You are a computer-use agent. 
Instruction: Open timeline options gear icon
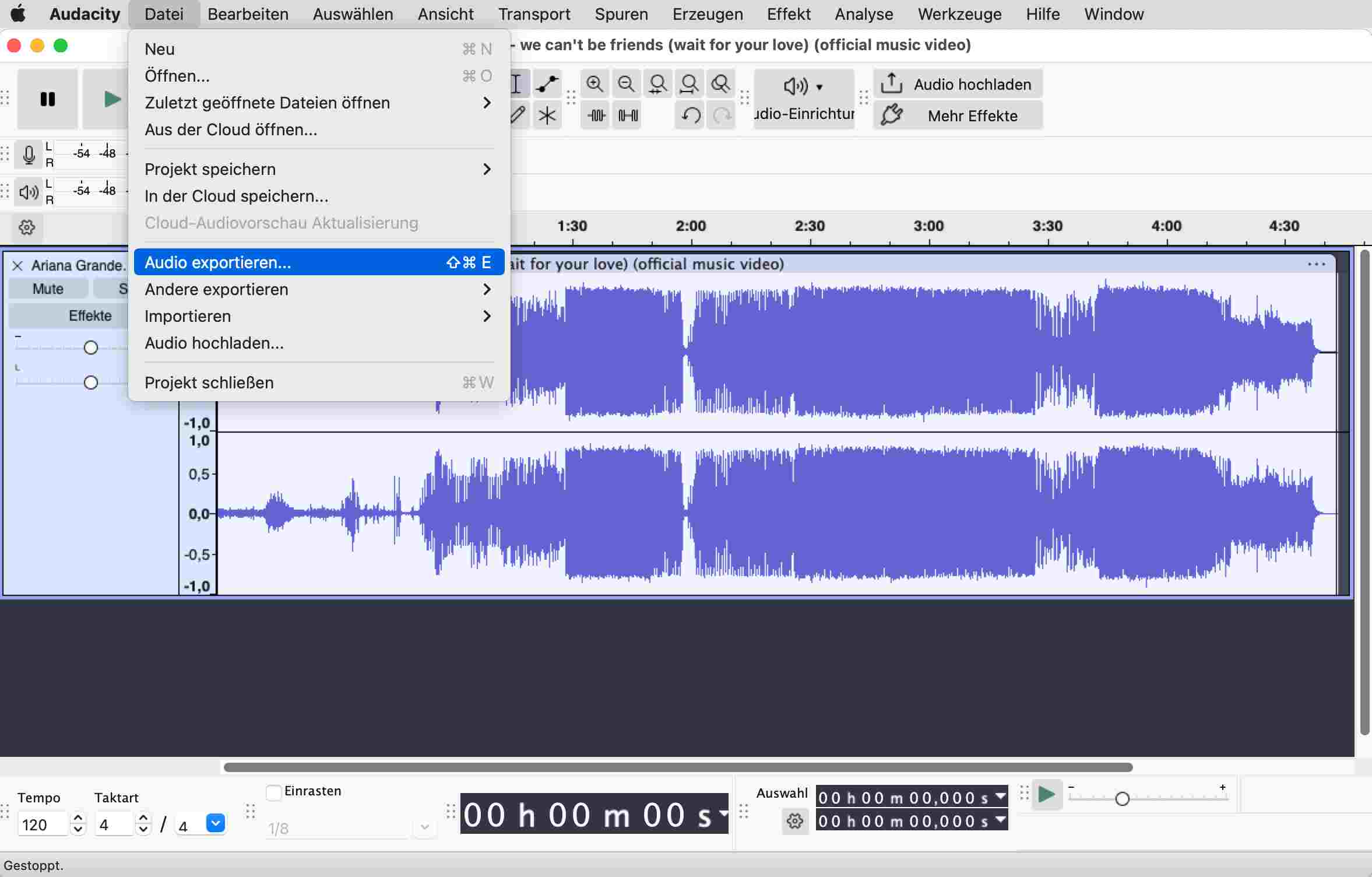tap(27, 227)
